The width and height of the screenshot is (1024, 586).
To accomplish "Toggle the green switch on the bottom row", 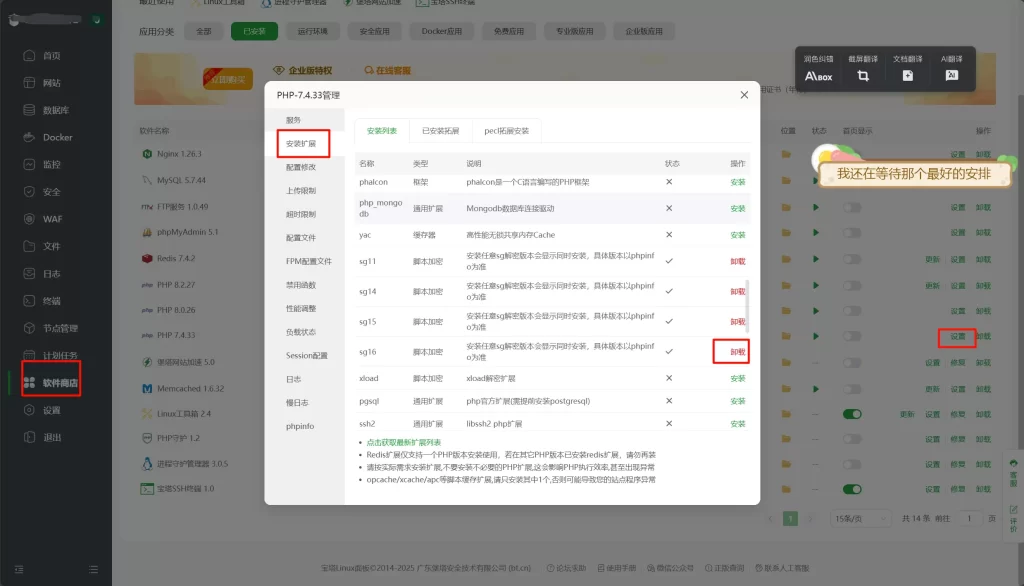I will tap(852, 490).
